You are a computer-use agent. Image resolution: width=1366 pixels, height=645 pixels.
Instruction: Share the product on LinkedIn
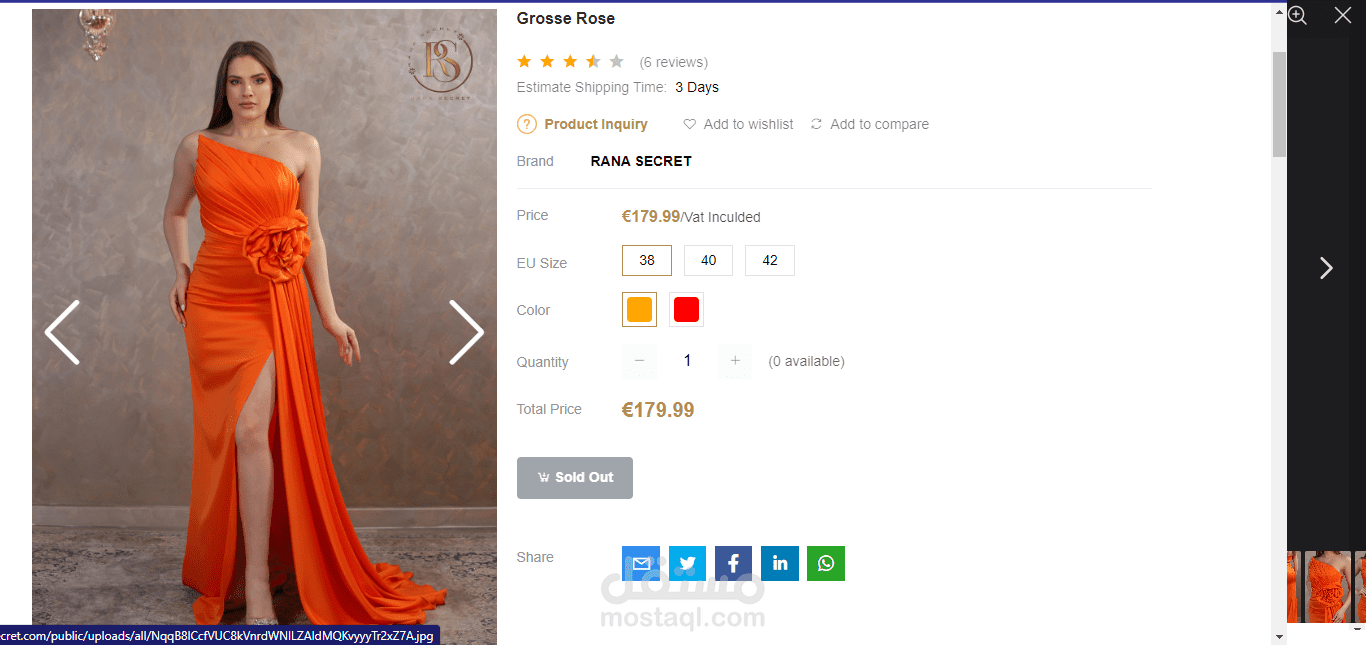tap(780, 563)
